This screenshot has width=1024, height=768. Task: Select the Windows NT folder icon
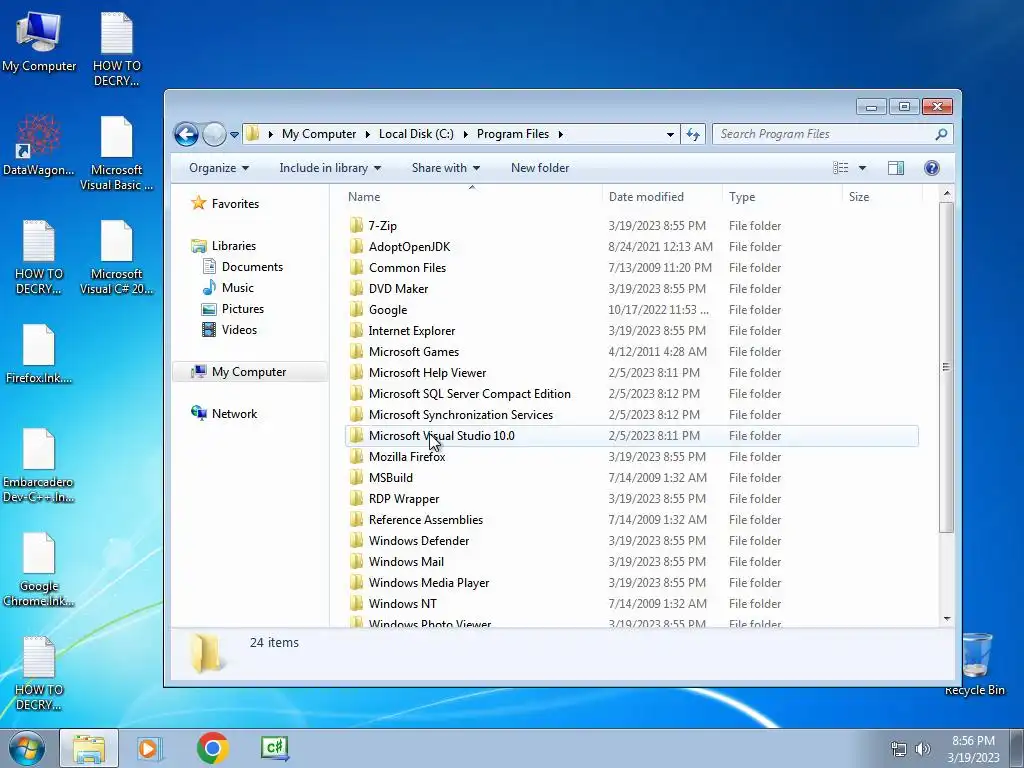356,603
